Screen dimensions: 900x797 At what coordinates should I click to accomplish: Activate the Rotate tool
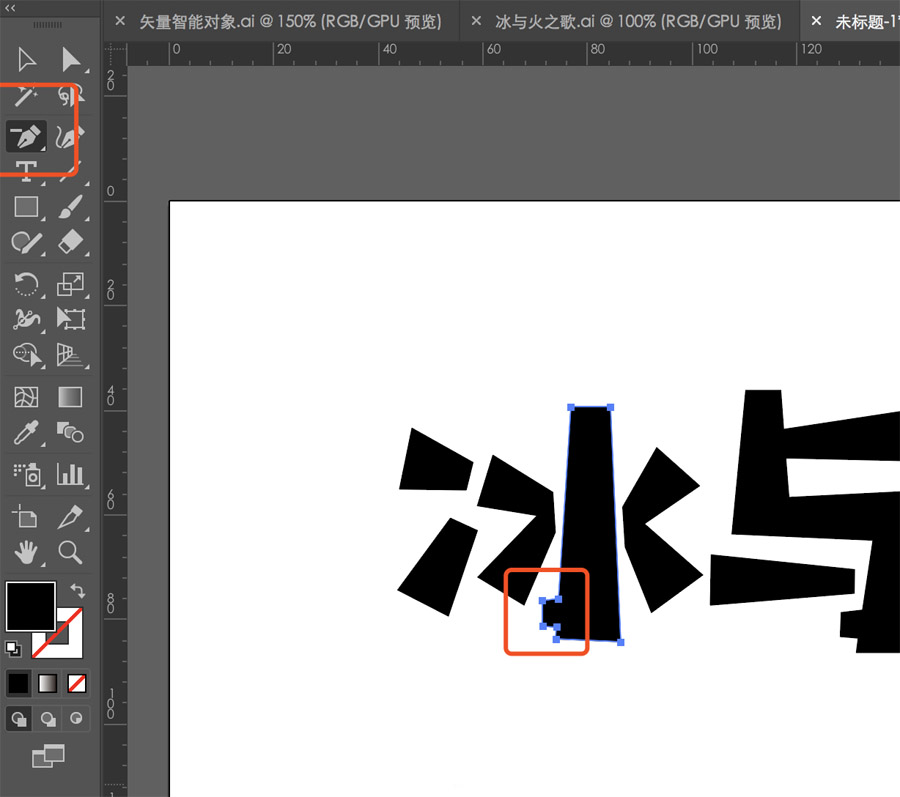click(26, 284)
